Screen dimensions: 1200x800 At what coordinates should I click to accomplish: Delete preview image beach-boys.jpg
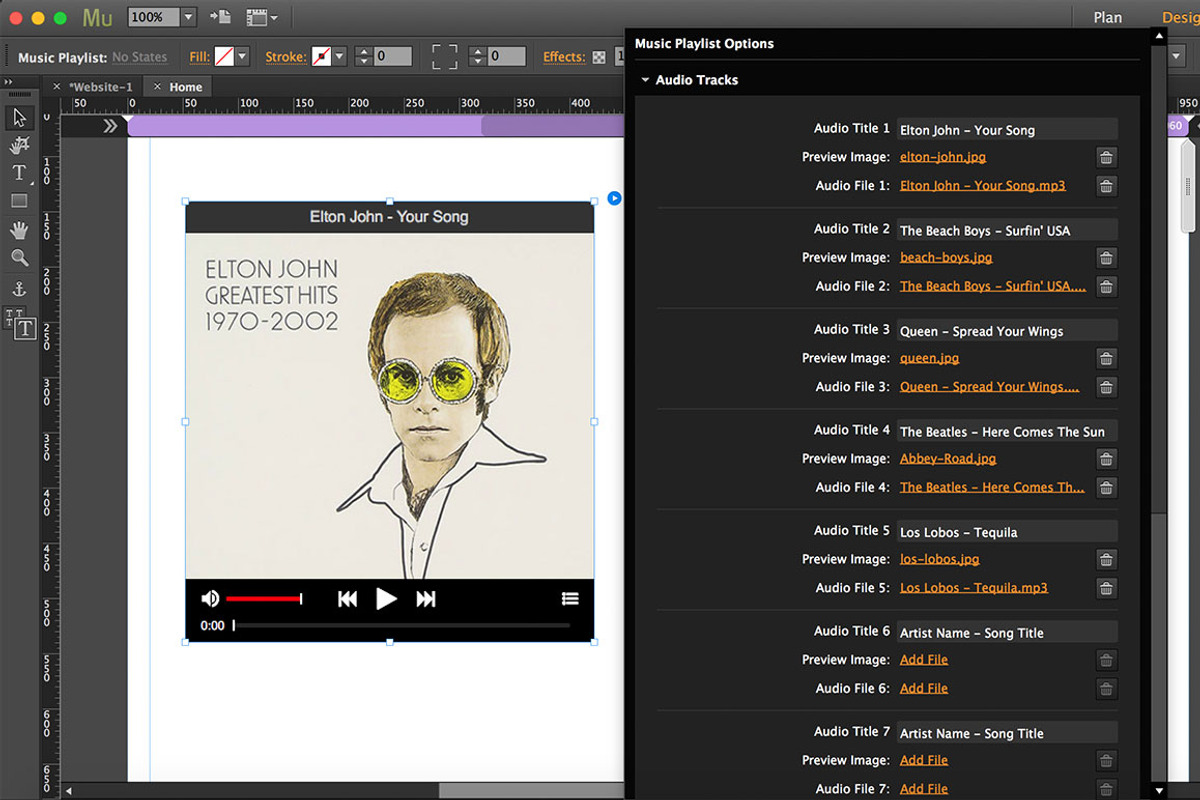[x=1105, y=258]
